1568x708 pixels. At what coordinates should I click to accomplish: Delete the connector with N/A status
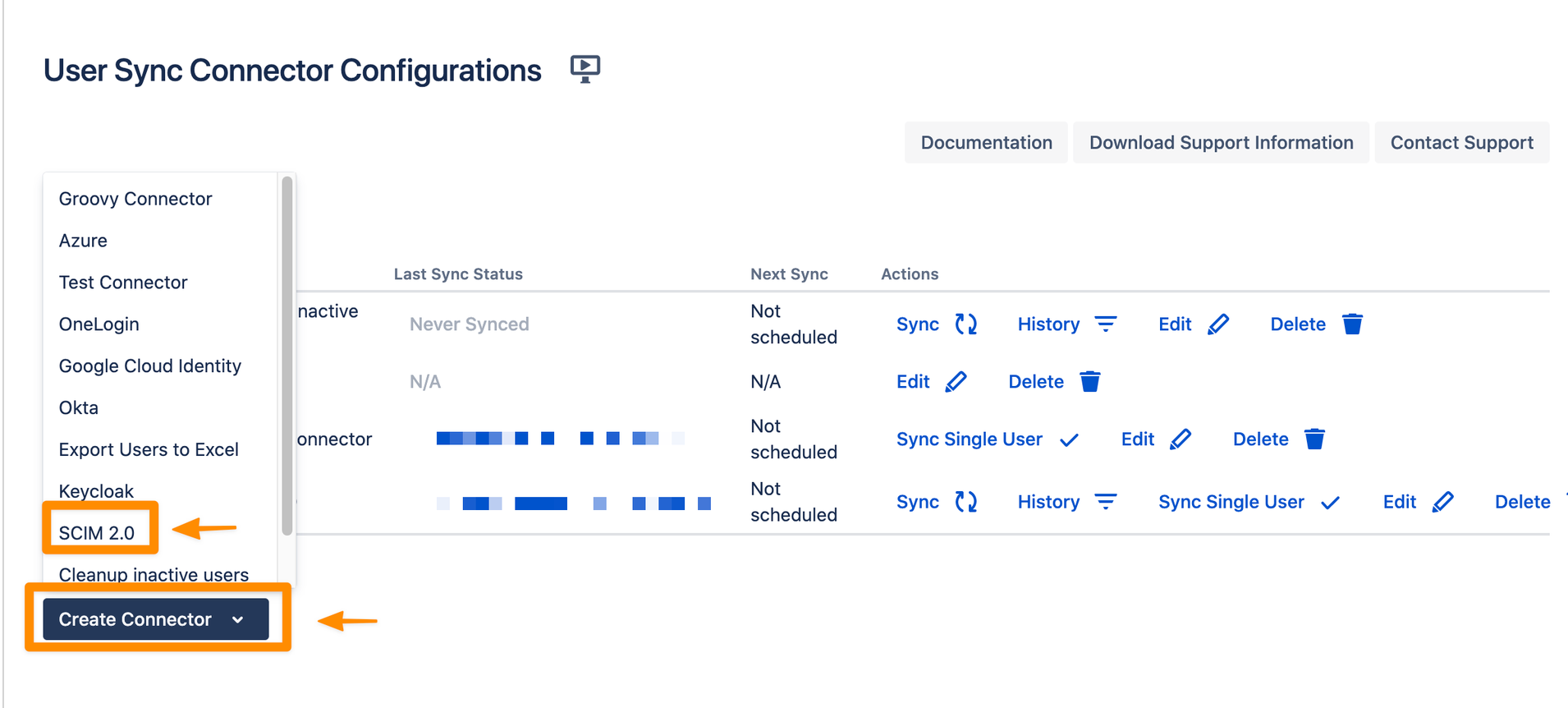pos(1036,382)
